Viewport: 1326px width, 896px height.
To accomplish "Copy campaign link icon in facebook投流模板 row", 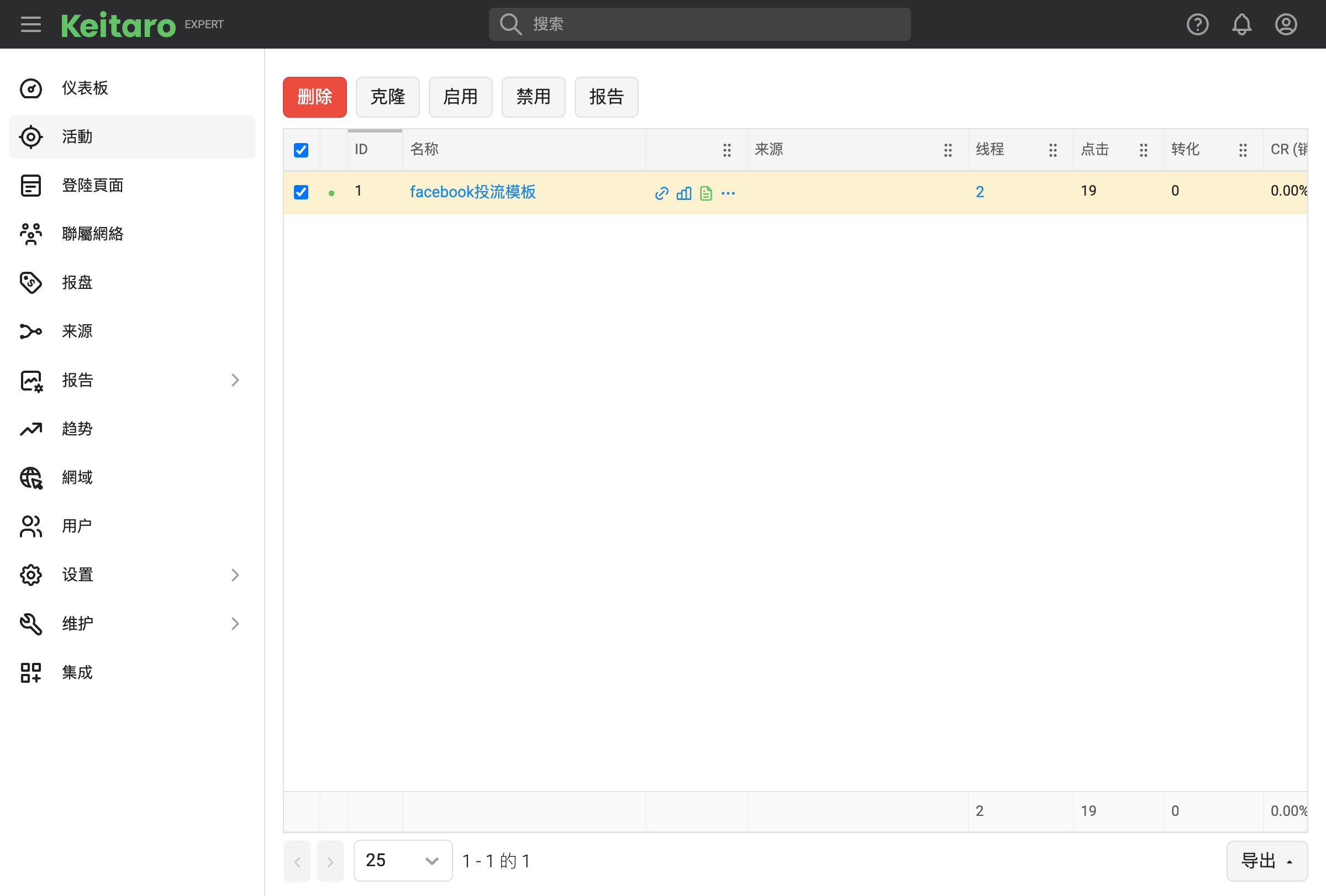I will [x=661, y=193].
